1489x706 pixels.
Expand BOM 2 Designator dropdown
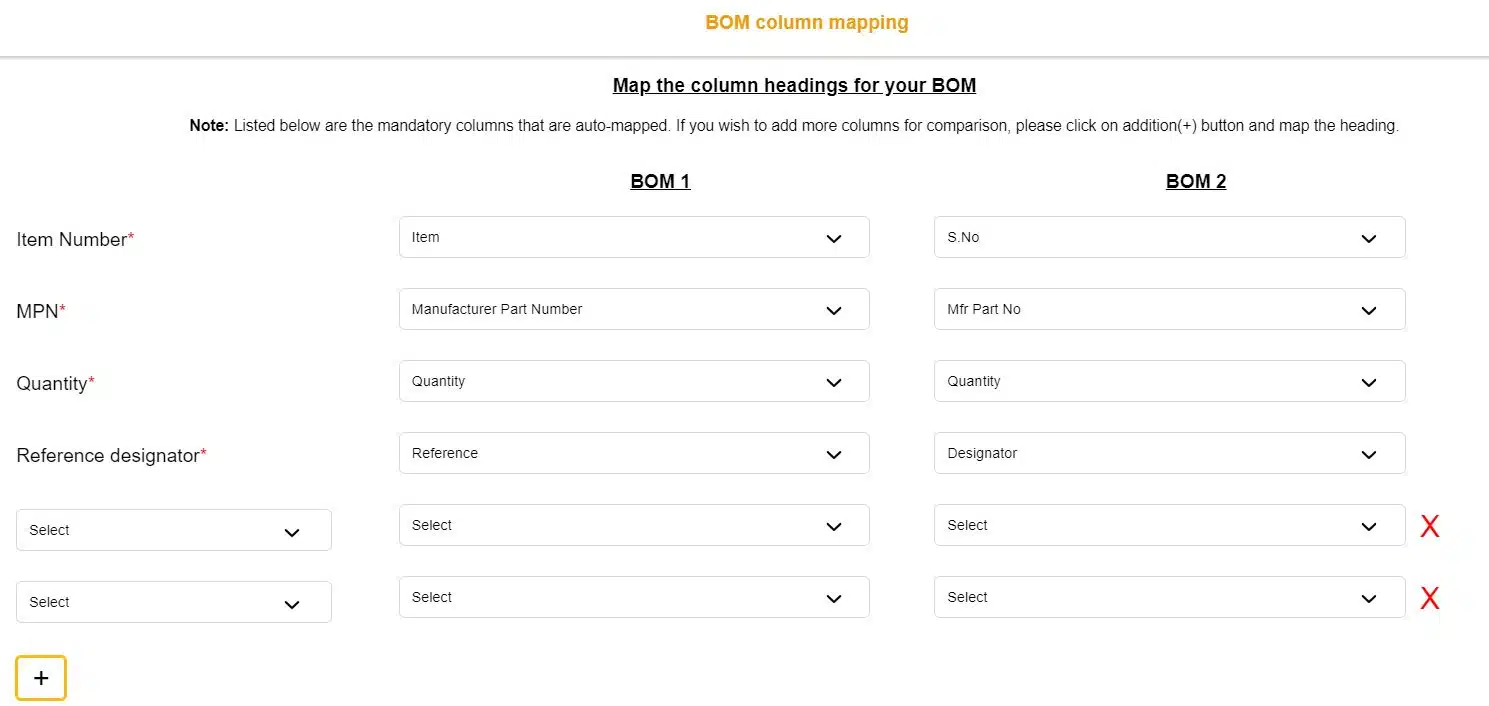coord(1169,453)
